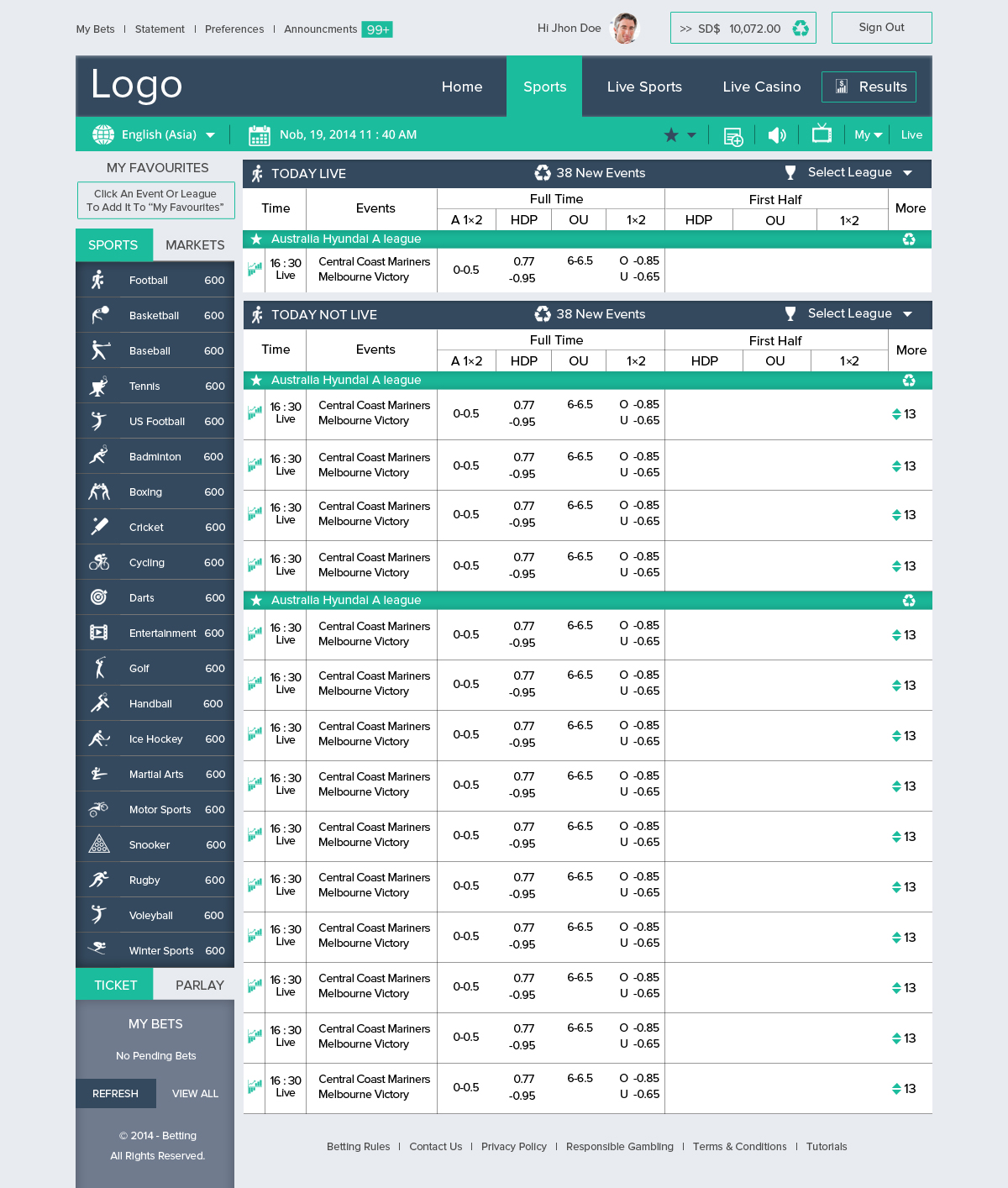This screenshot has width=1008, height=1188.
Task: Open the bet slip add icon
Action: pyautogui.click(x=732, y=136)
